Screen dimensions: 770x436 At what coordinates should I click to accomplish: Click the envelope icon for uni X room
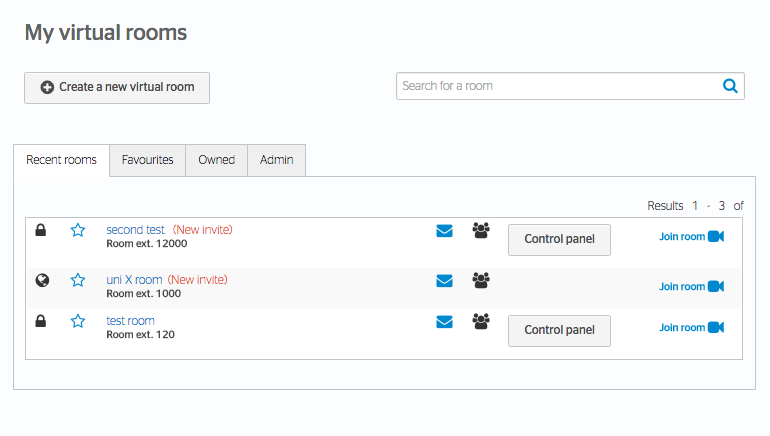click(x=444, y=281)
